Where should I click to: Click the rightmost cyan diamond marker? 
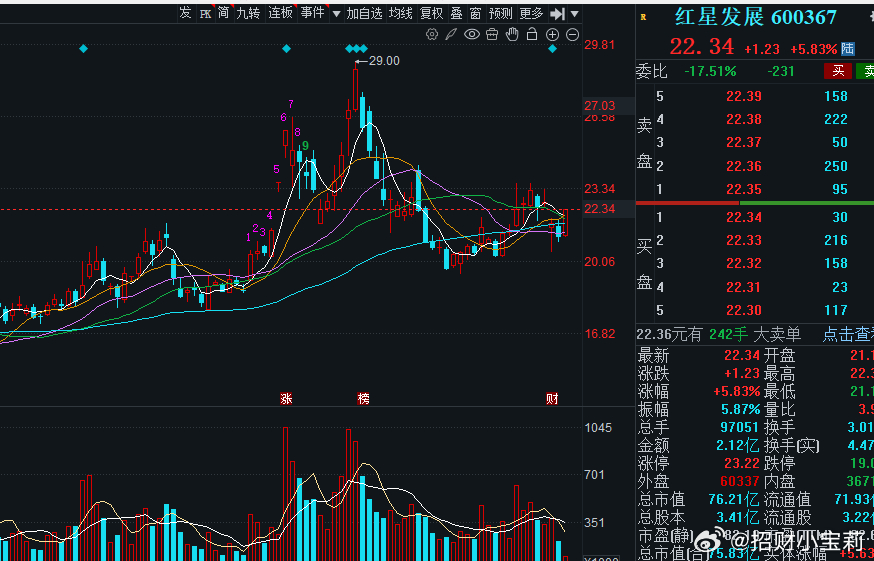(552, 49)
